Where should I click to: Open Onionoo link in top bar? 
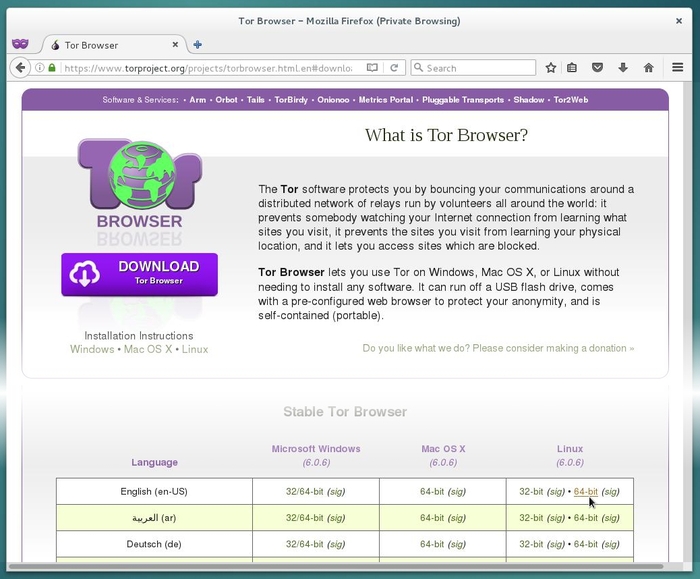pos(333,100)
